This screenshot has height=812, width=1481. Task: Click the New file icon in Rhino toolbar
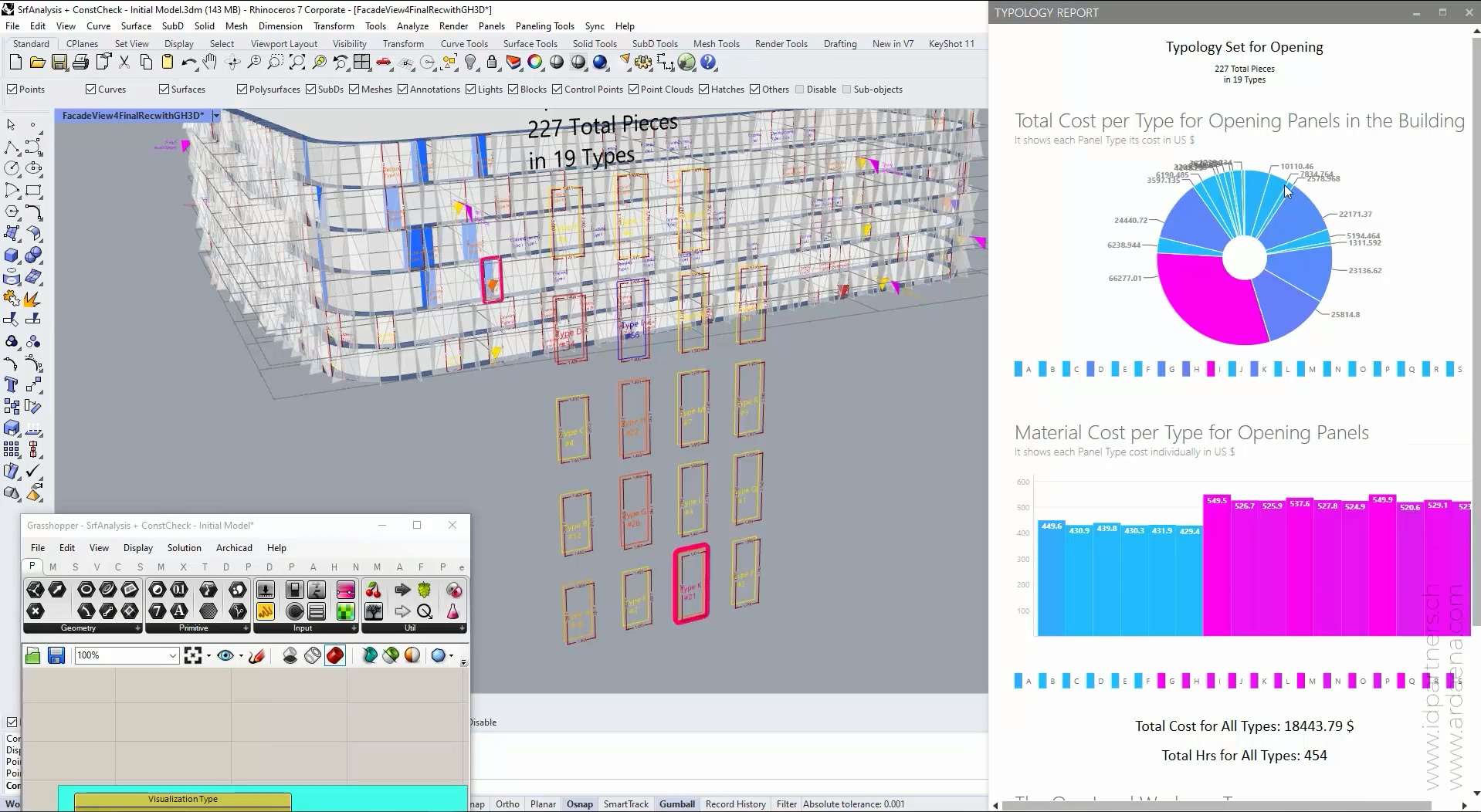15,63
